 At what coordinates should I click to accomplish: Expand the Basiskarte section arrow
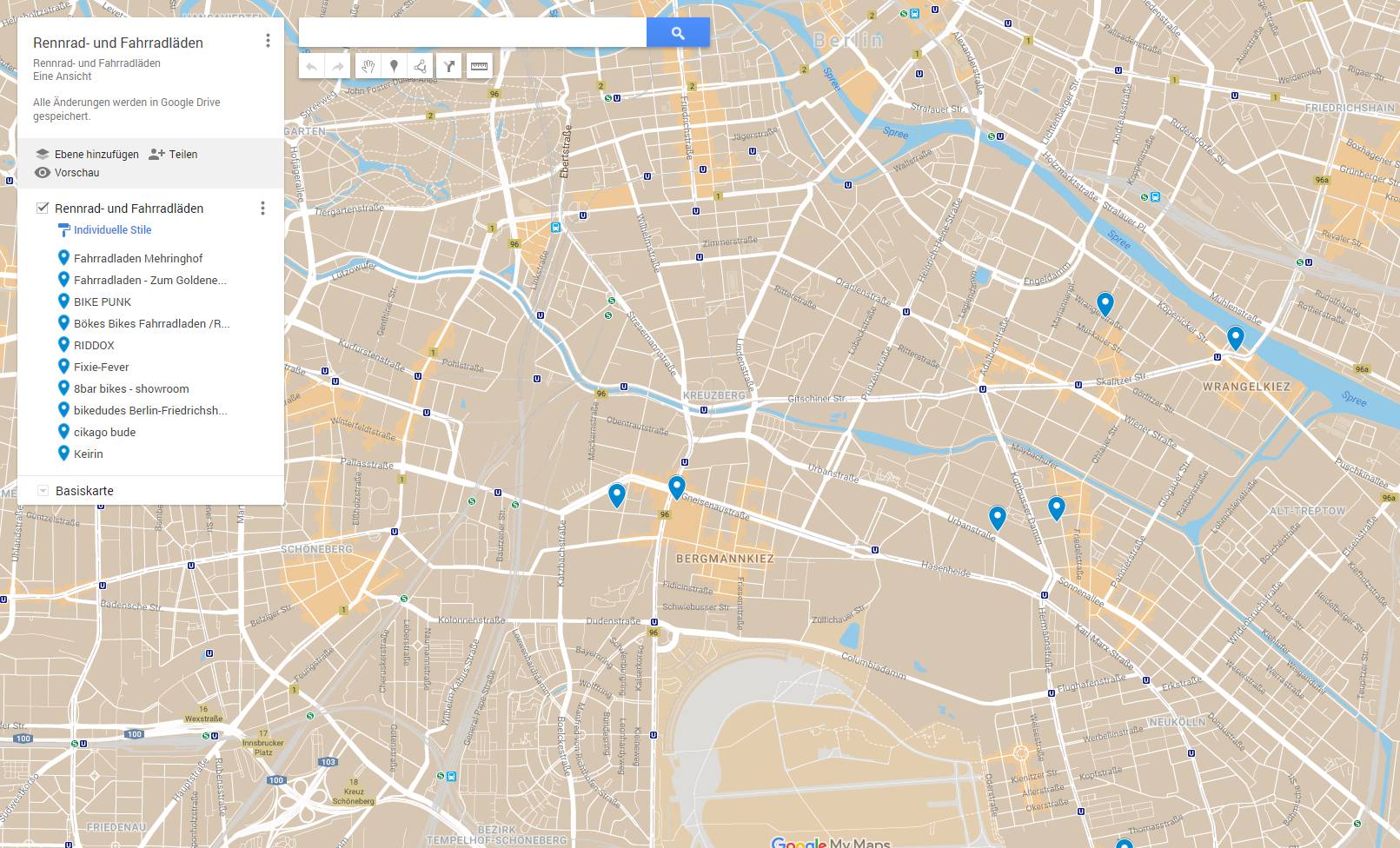pos(43,491)
